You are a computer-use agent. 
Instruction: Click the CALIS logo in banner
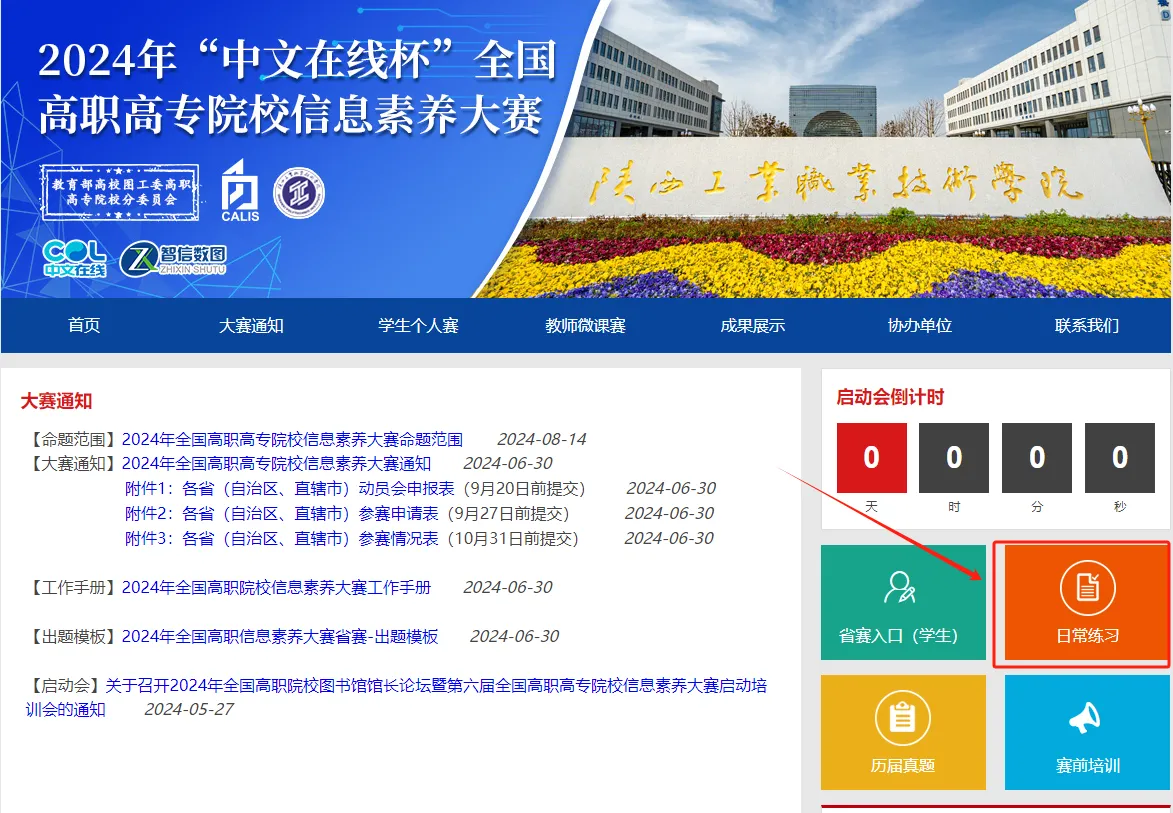[x=240, y=190]
